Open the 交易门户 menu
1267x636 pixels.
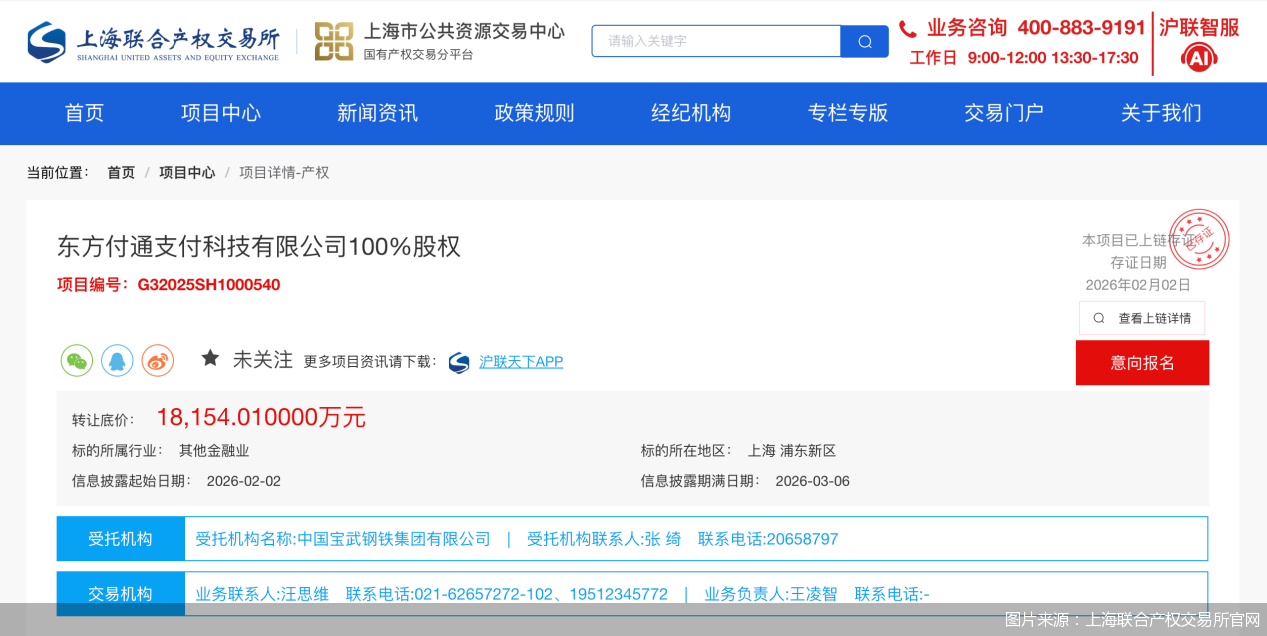[1004, 113]
